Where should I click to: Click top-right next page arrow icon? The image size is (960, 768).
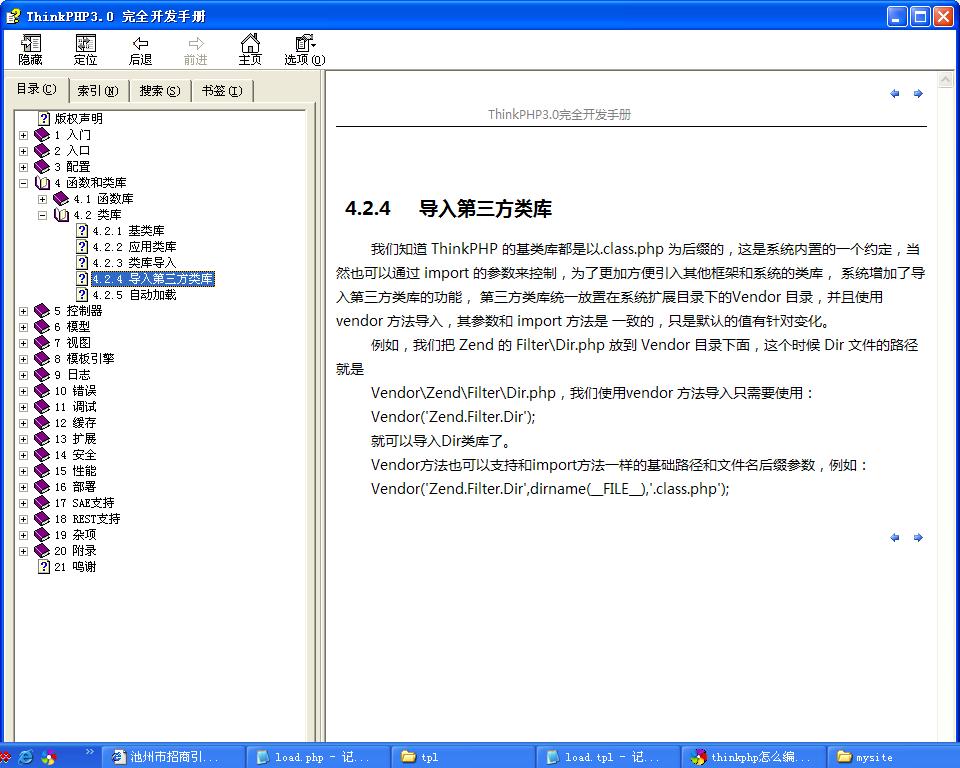(918, 94)
